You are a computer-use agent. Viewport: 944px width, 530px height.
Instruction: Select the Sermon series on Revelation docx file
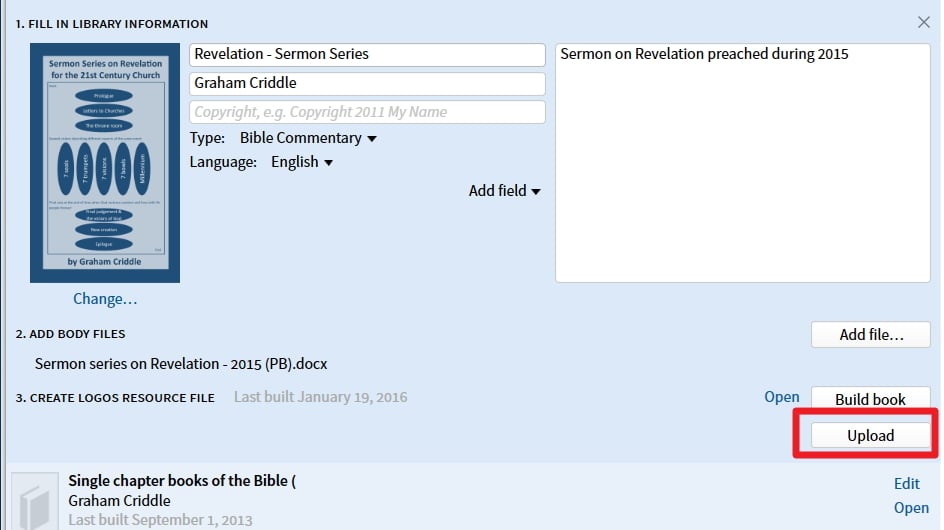click(x=181, y=364)
